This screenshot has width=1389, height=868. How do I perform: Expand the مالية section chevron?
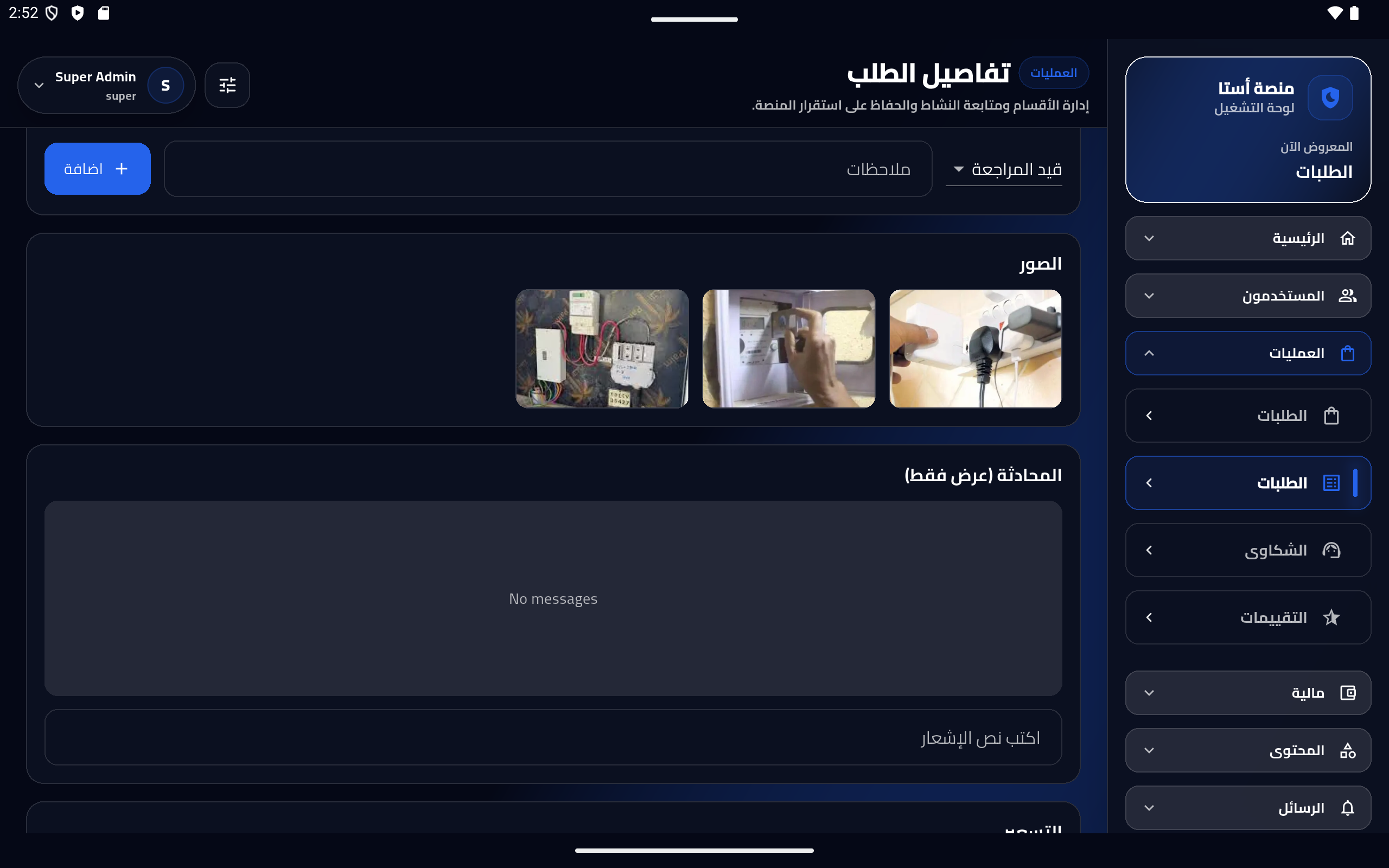point(1149,693)
